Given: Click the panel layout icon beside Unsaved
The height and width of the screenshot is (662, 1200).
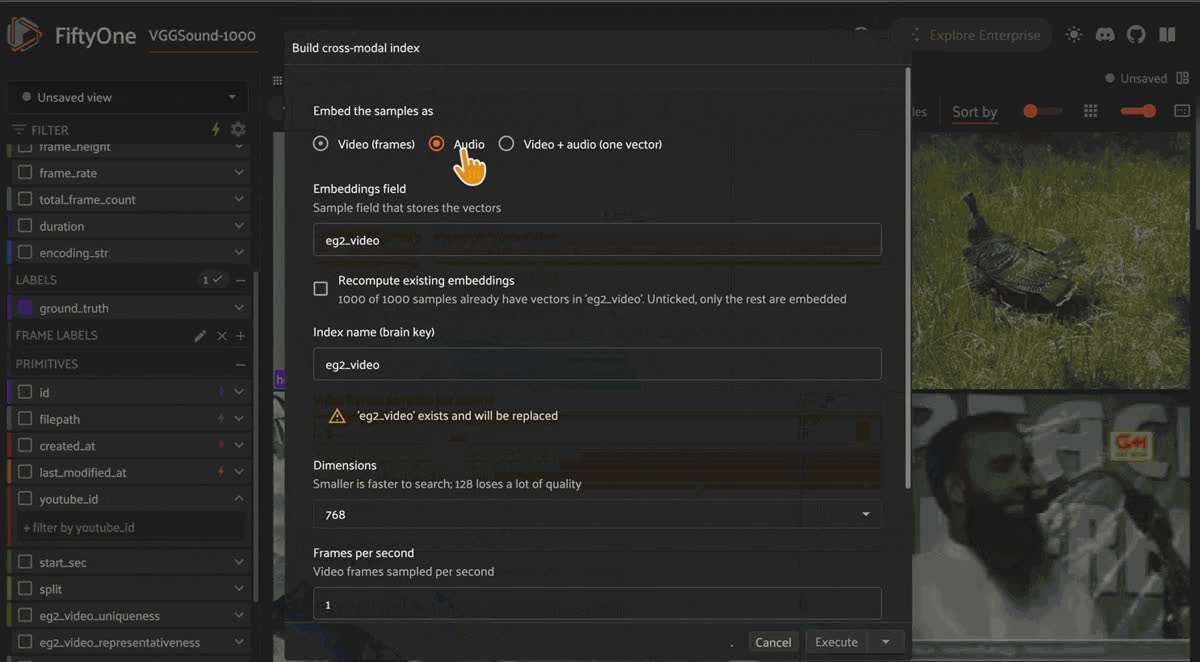Looking at the screenshot, I should (1181, 78).
